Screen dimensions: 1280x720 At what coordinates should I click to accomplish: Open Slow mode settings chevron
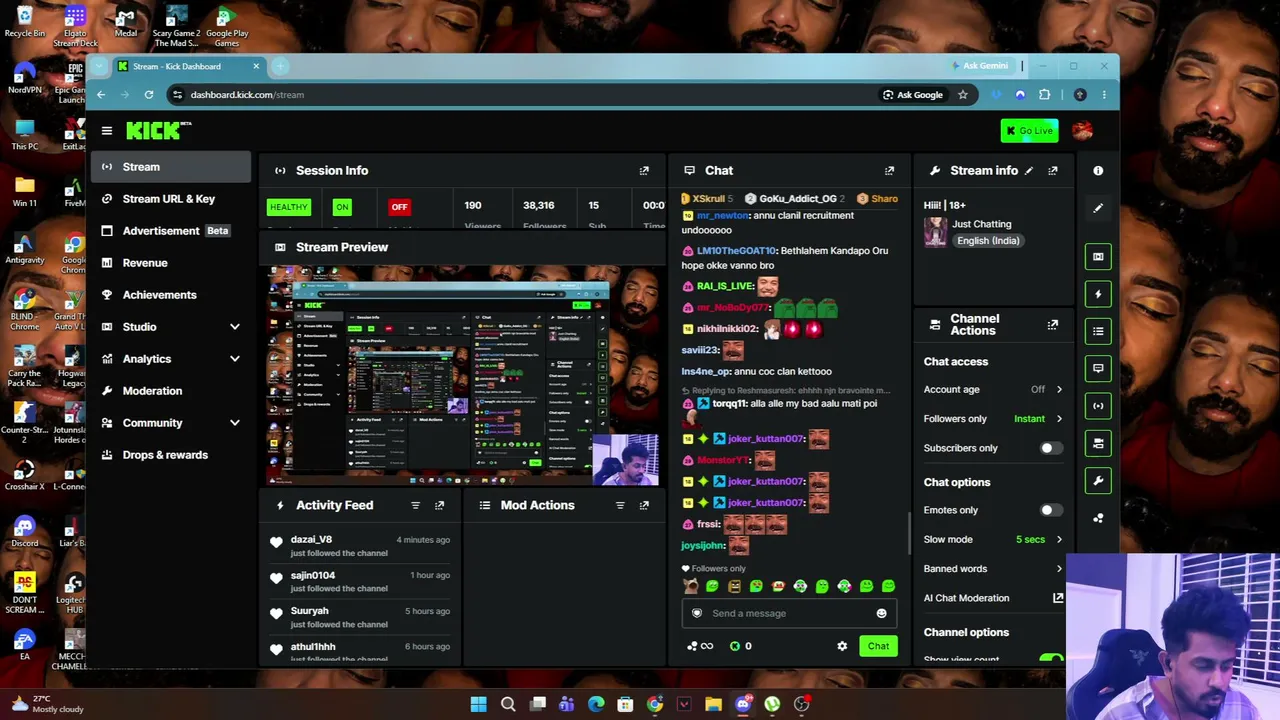[1059, 540]
